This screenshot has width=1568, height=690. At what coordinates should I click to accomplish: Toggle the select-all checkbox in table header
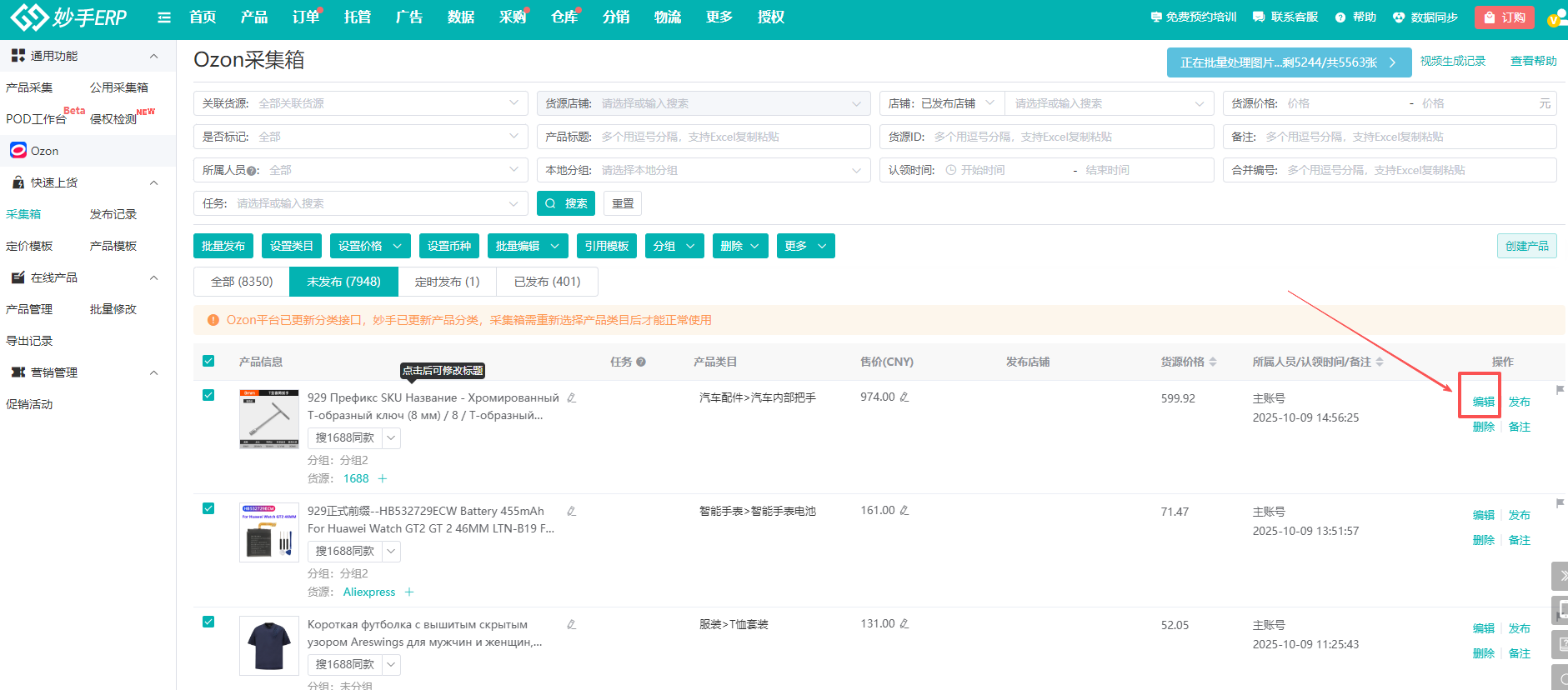(x=208, y=362)
